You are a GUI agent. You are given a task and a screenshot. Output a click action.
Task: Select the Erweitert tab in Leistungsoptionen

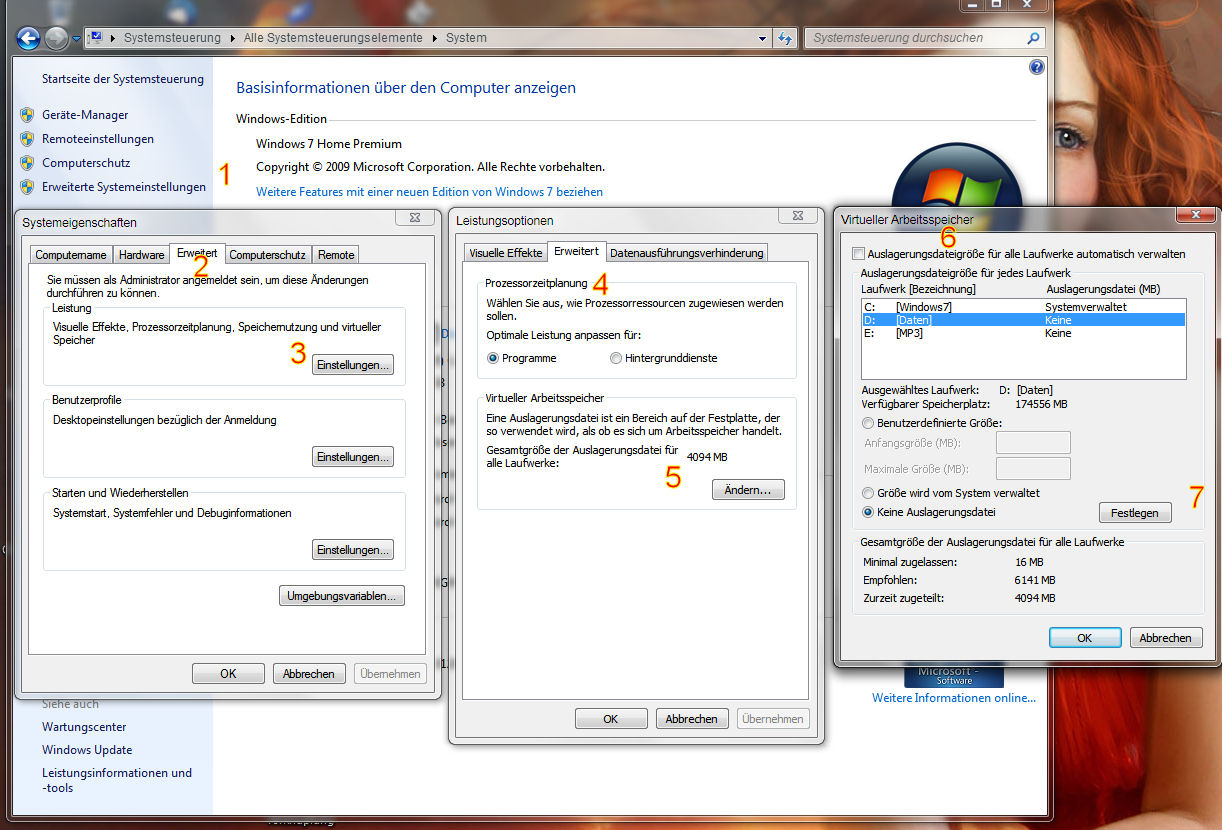point(577,251)
